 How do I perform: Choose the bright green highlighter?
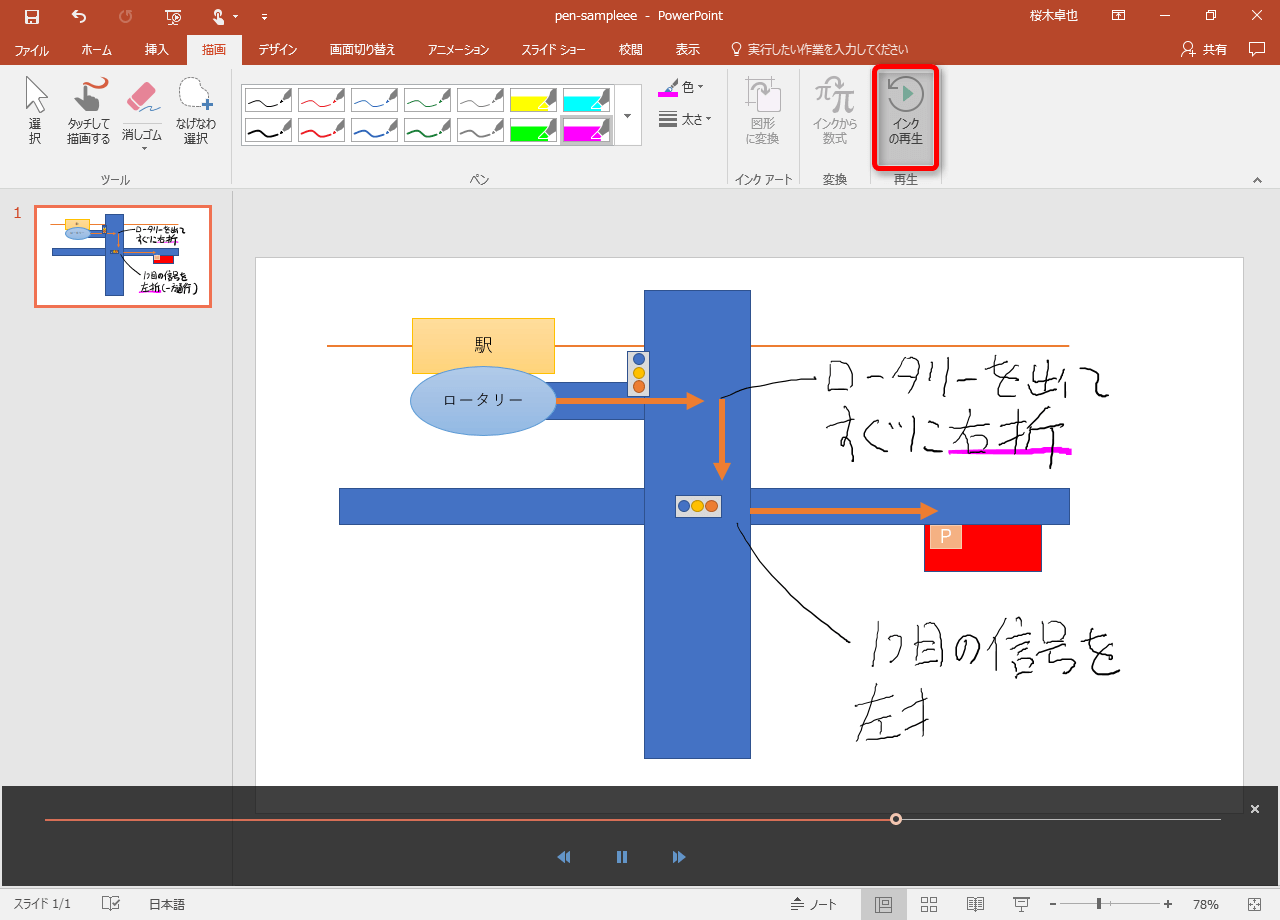tap(533, 130)
